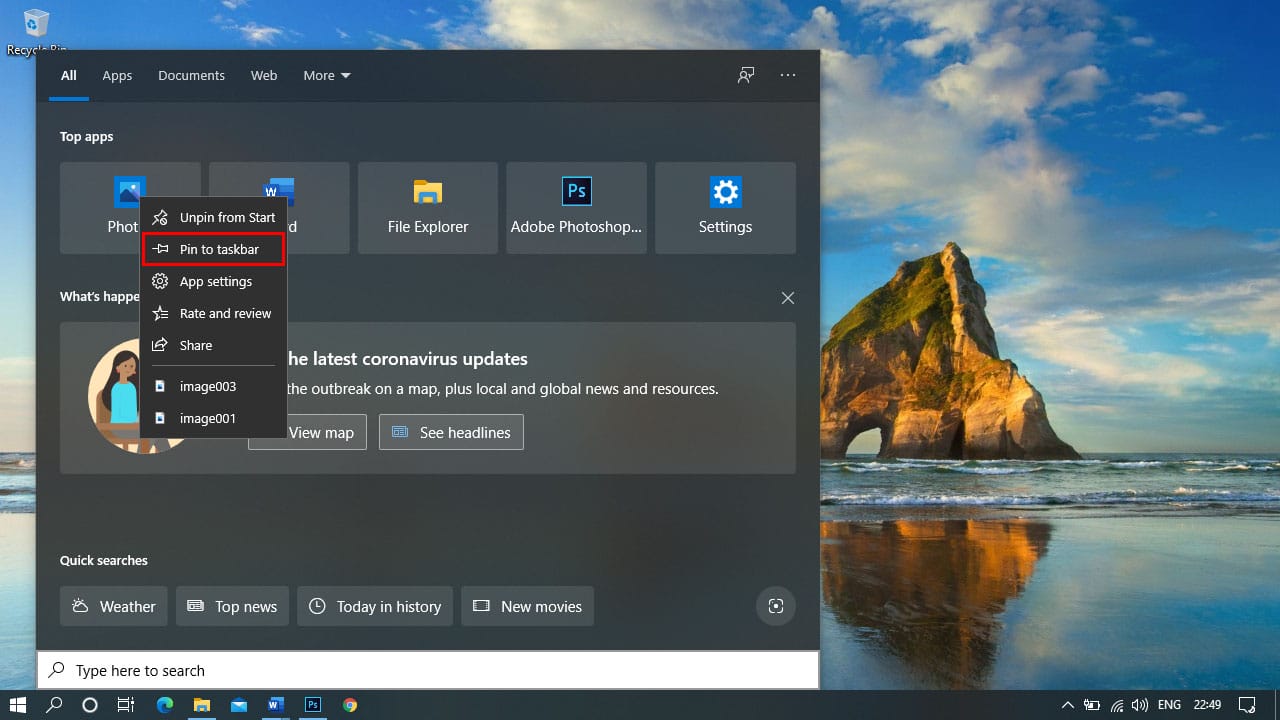Open Google Chrome from taskbar
This screenshot has width=1280, height=720.
350,705
